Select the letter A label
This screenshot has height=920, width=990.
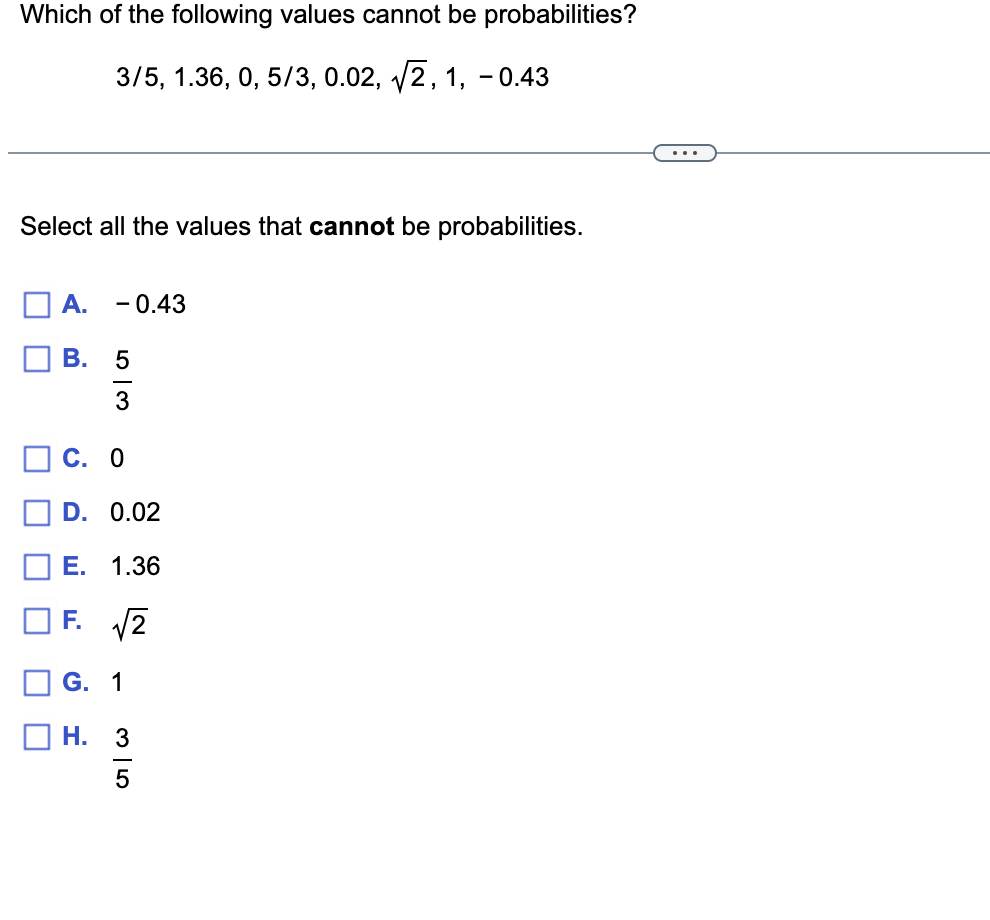click(71, 303)
